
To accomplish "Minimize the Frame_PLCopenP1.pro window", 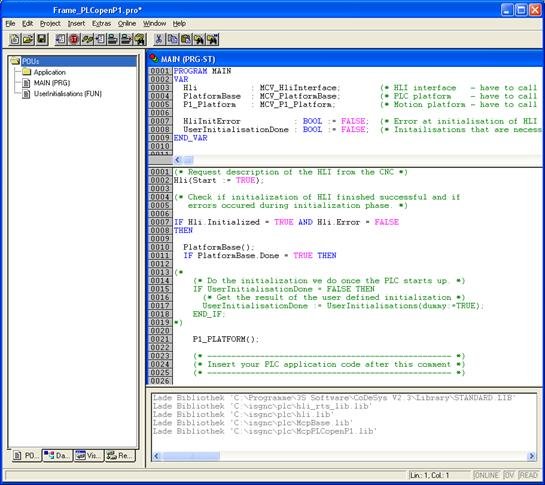I will coord(507,10).
